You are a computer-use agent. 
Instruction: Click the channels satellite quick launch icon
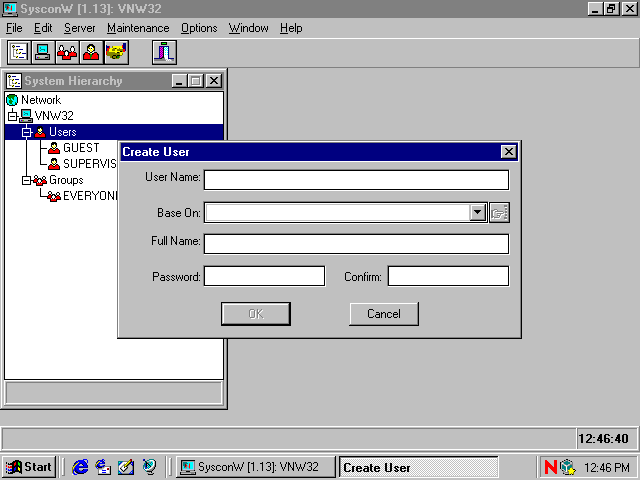coord(149,467)
